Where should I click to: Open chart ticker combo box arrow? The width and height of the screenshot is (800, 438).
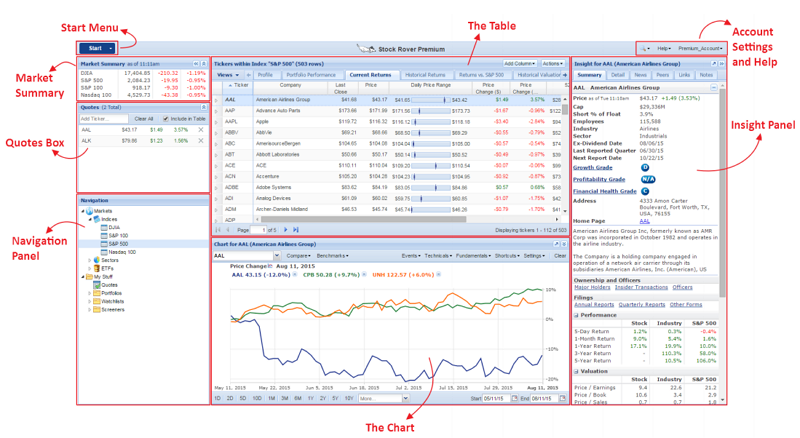tap(277, 256)
